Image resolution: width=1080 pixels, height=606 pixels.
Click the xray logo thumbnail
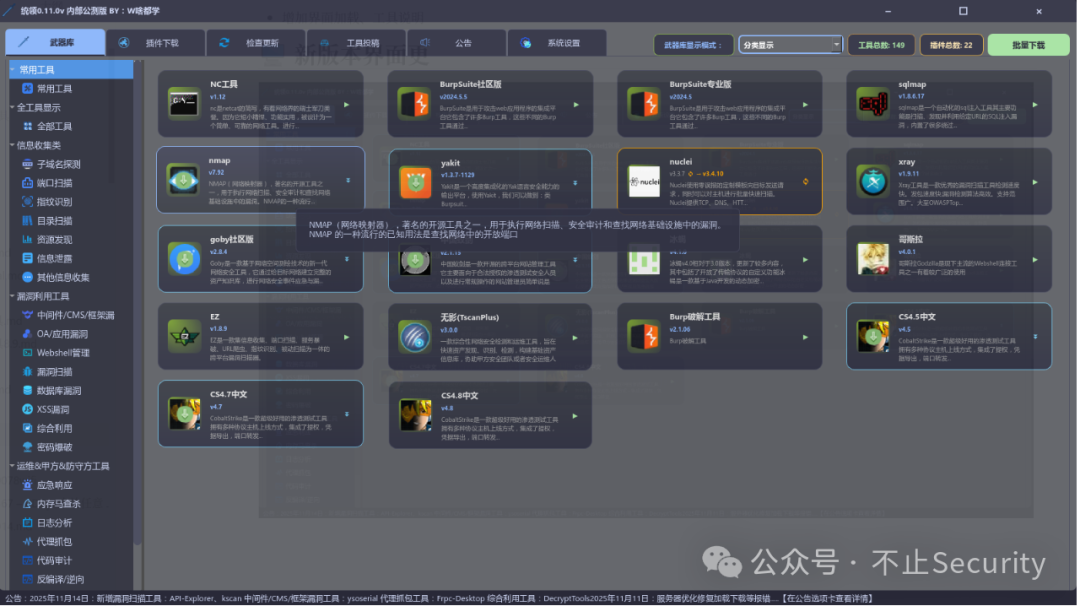click(x=873, y=182)
